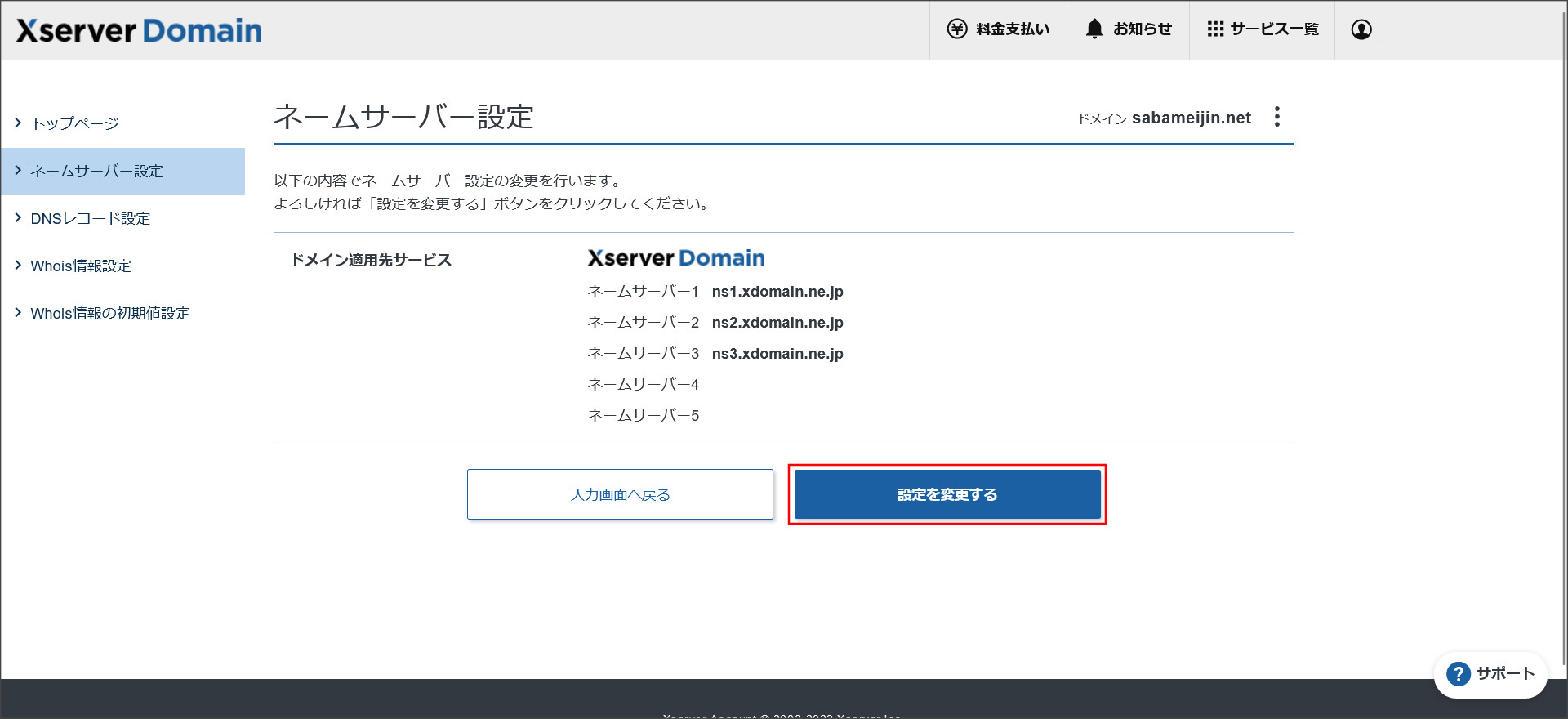Click the ns3.xdomain.ne.jp nameserver value
The width and height of the screenshot is (1568, 719).
click(x=777, y=354)
